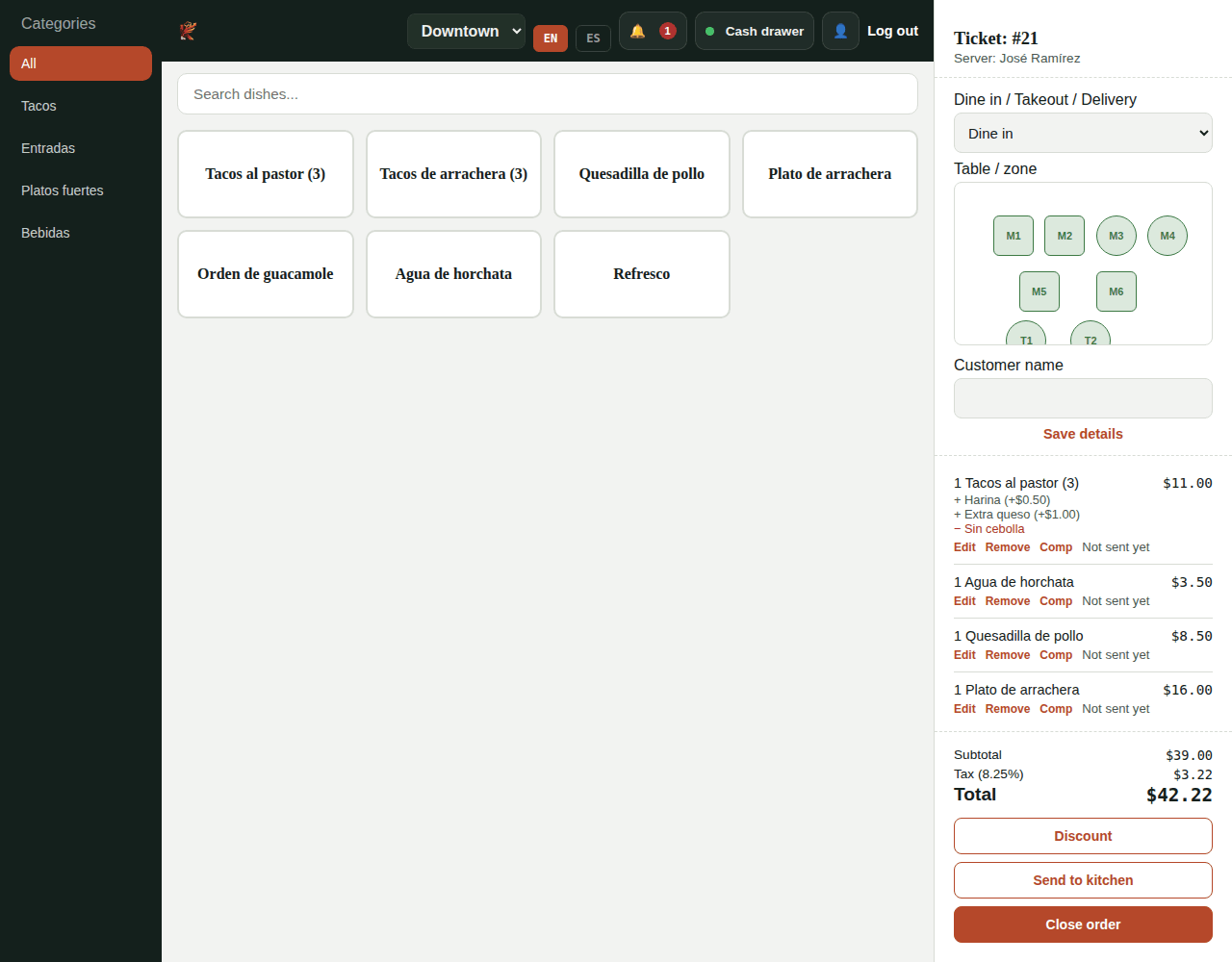Edit the Plato de arrachera ticket item
The height and width of the screenshot is (962, 1232).
(964, 709)
